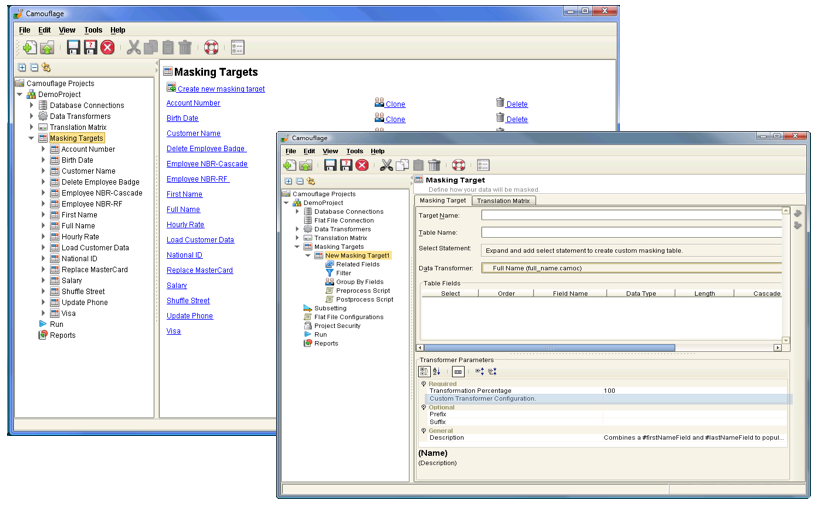
Task: Click the Target Name input field
Action: pos(631,215)
